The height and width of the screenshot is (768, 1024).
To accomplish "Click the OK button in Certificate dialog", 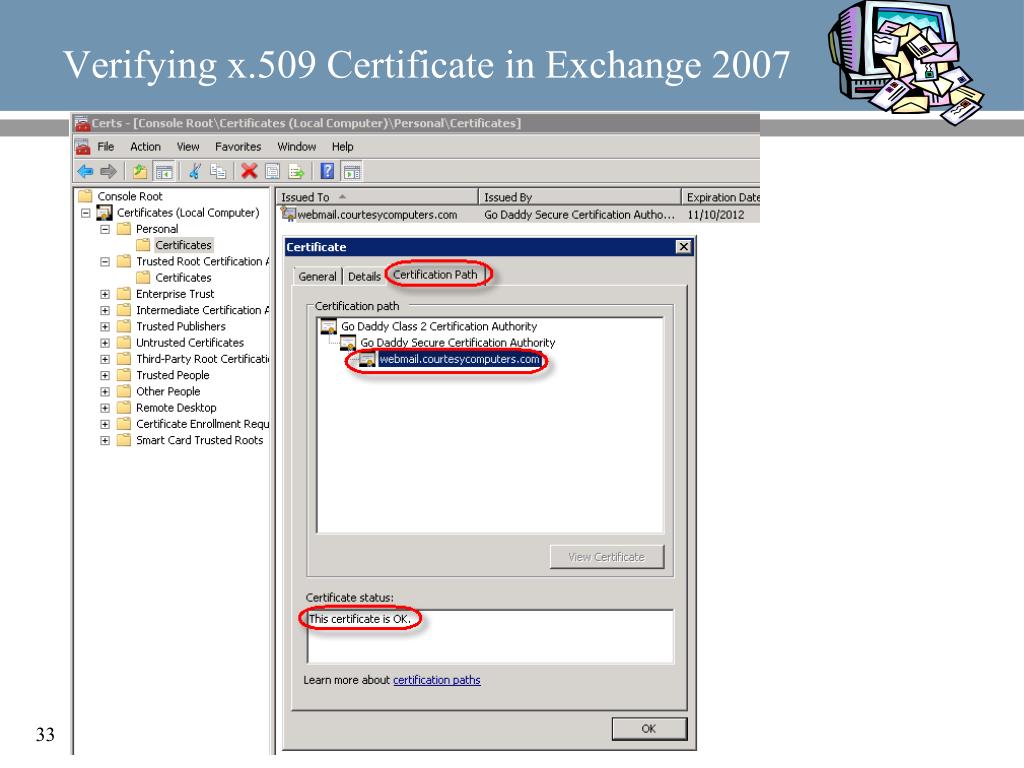I will (648, 729).
